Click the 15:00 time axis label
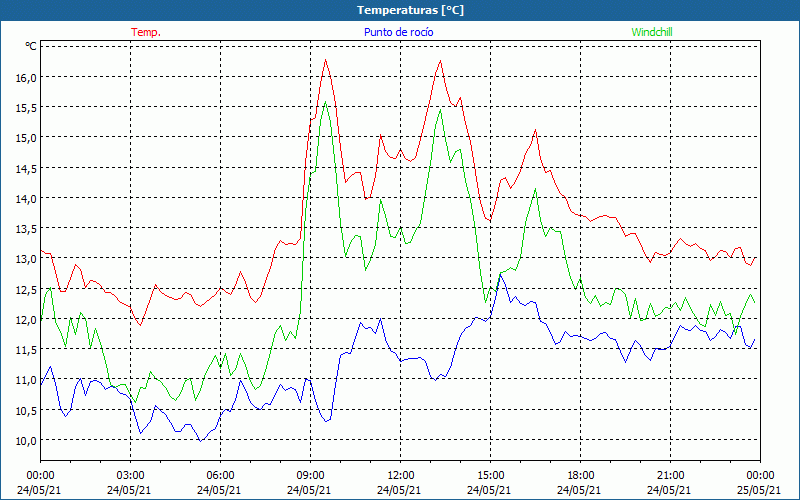Image resolution: width=800 pixels, height=500 pixels. point(490,476)
